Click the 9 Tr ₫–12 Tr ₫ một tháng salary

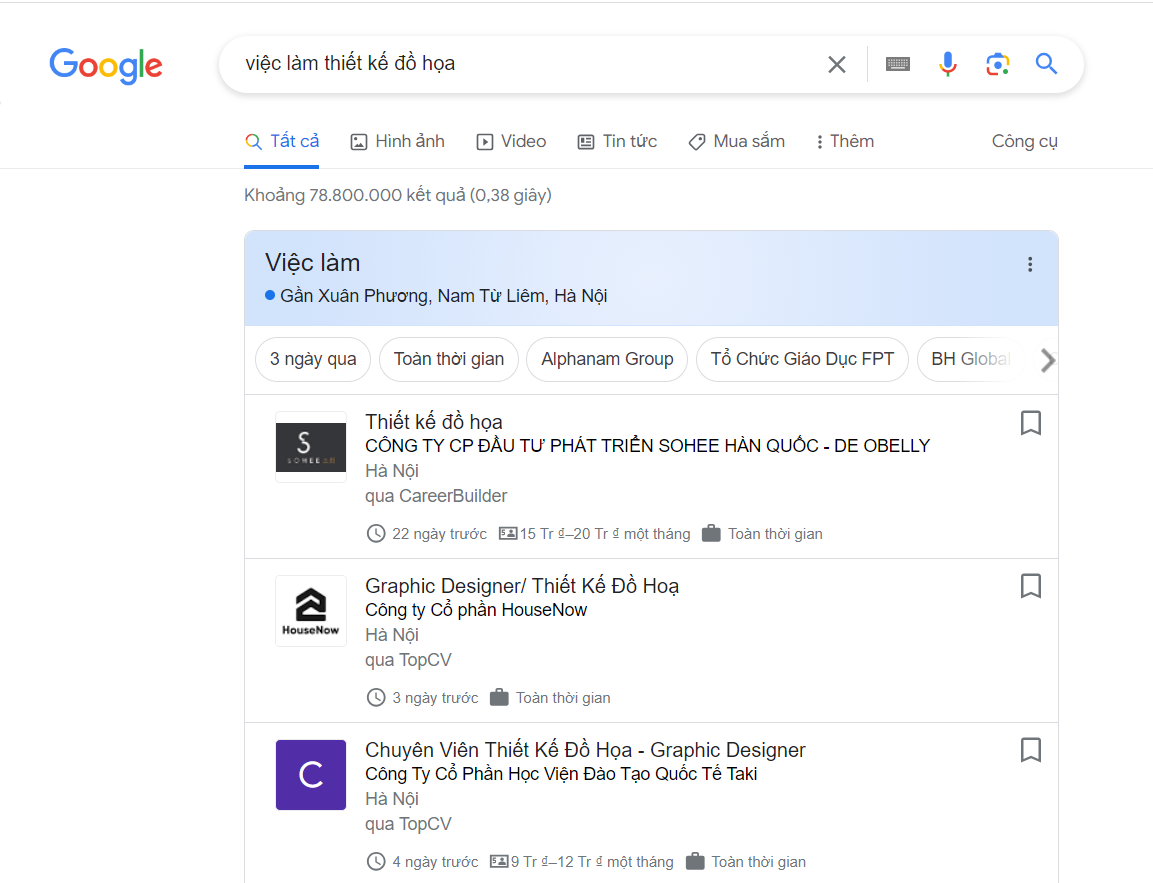pyautogui.click(x=592, y=862)
